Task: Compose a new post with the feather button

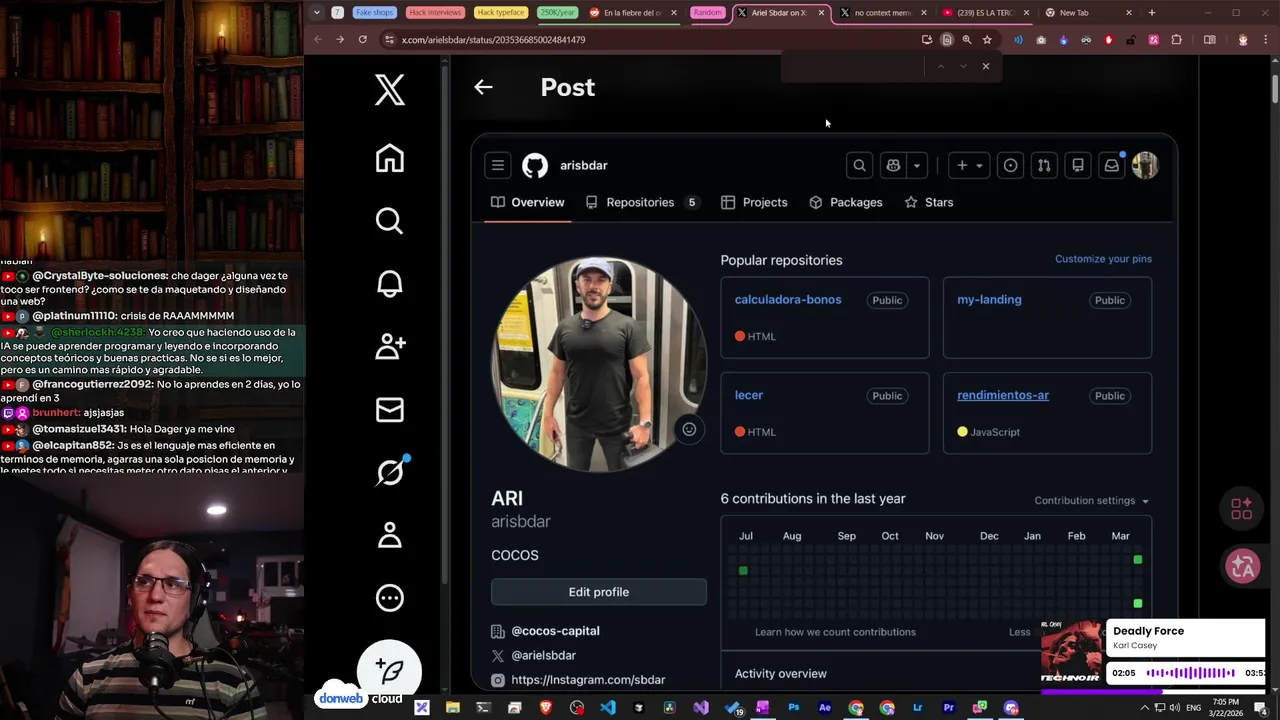Action: [390, 670]
